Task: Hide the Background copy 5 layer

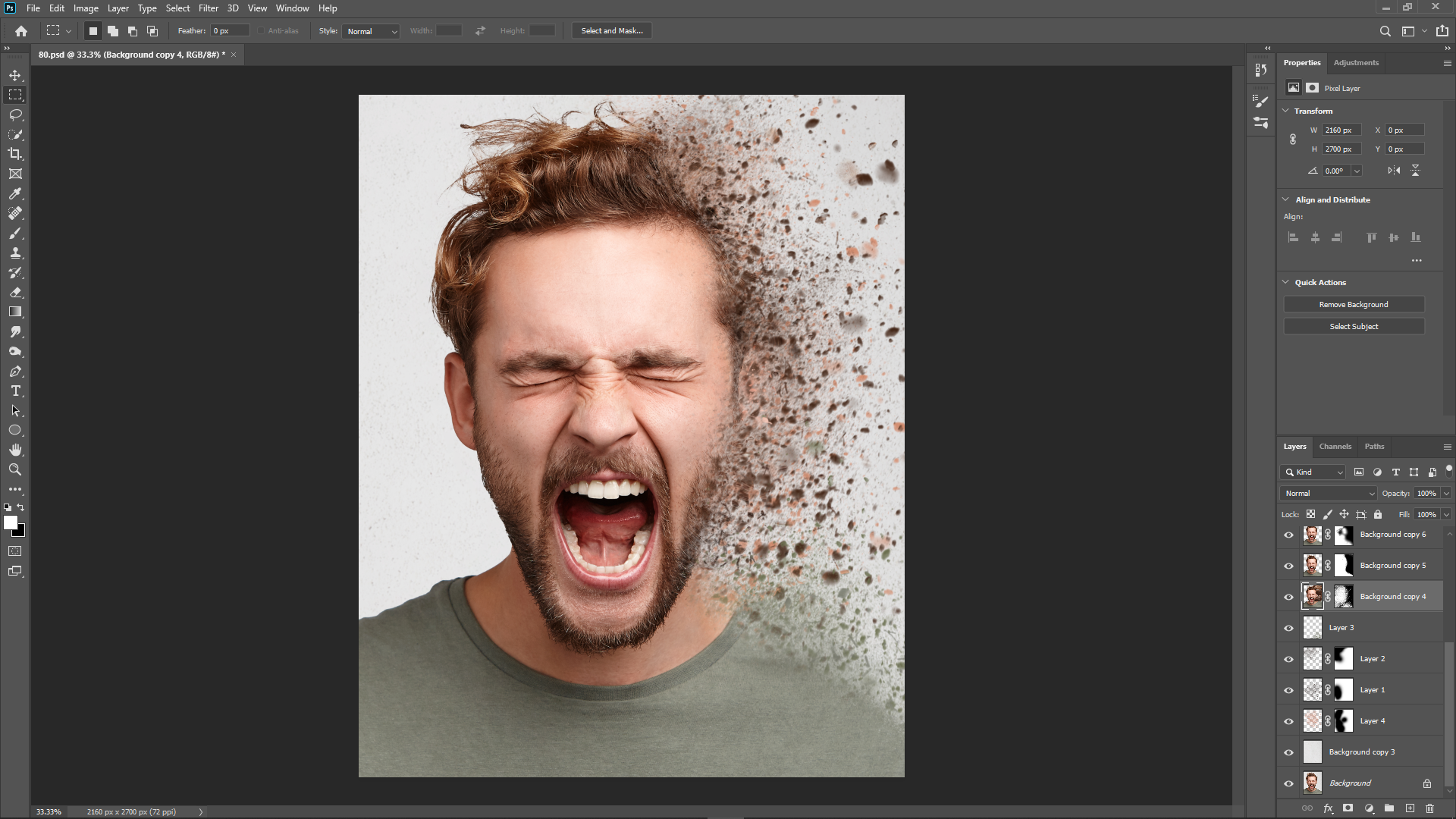Action: [1288, 566]
